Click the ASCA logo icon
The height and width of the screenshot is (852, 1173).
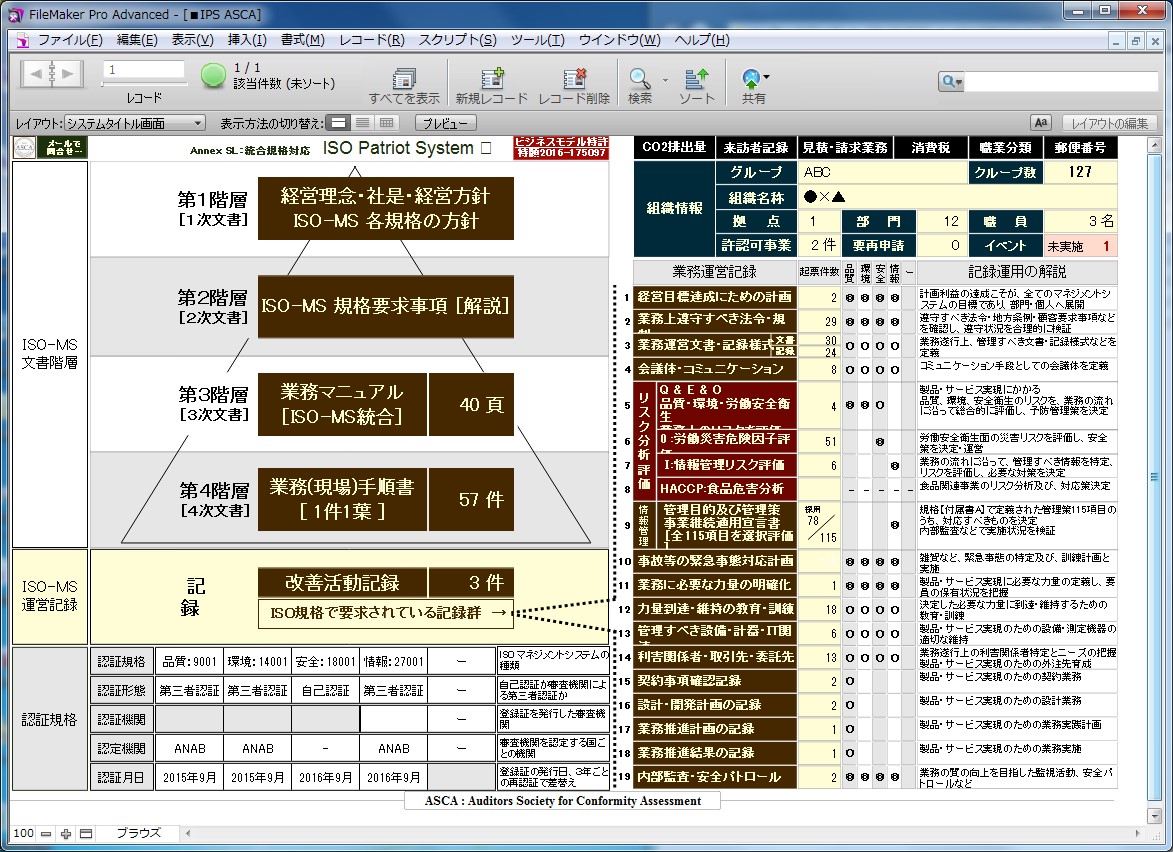tap(25, 147)
